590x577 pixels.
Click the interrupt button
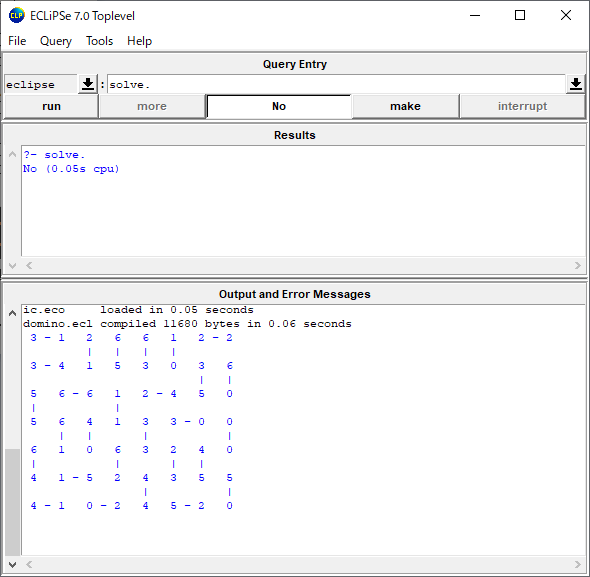pyautogui.click(x=522, y=107)
